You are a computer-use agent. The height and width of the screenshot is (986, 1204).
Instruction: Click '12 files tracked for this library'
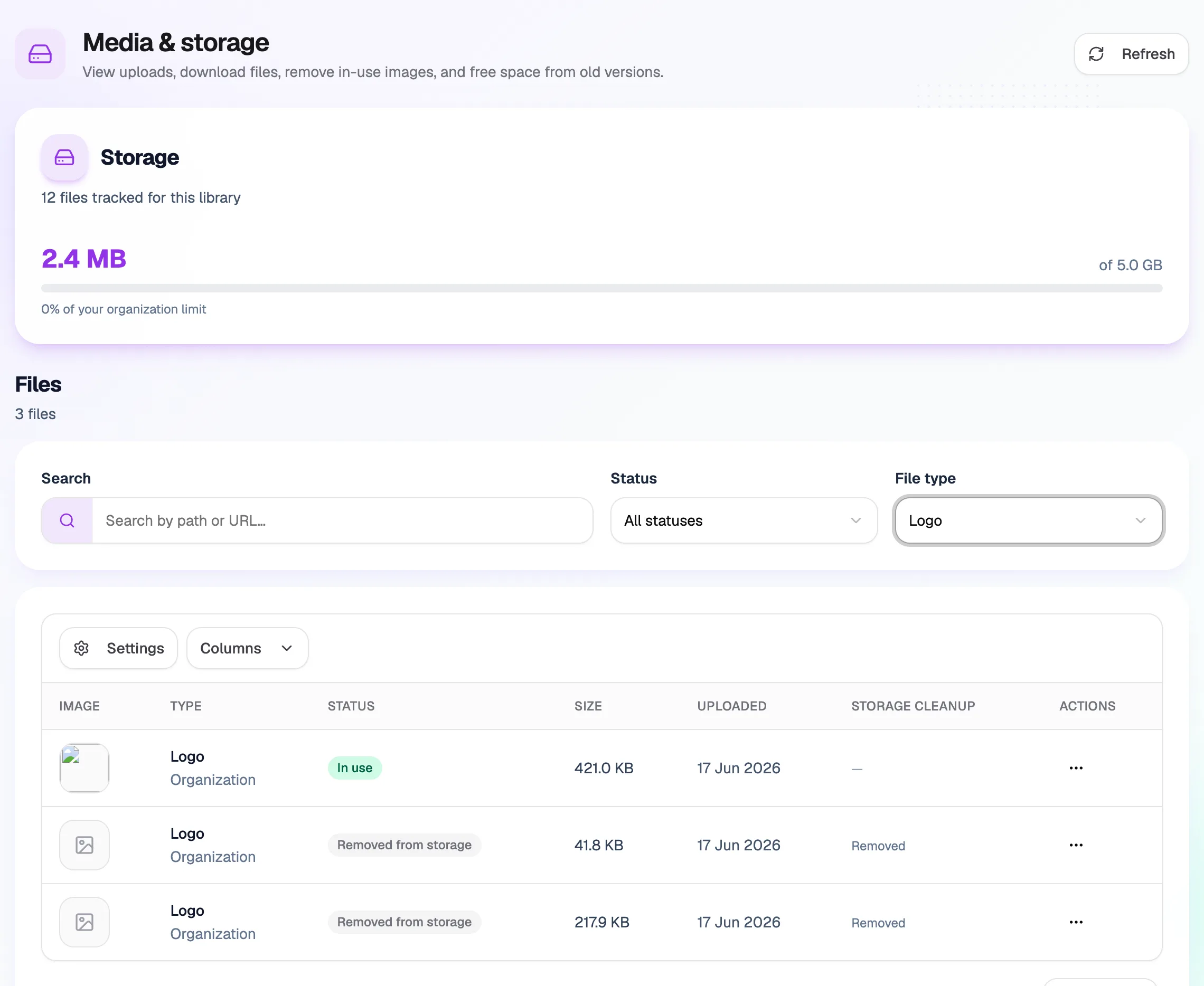[x=141, y=197]
